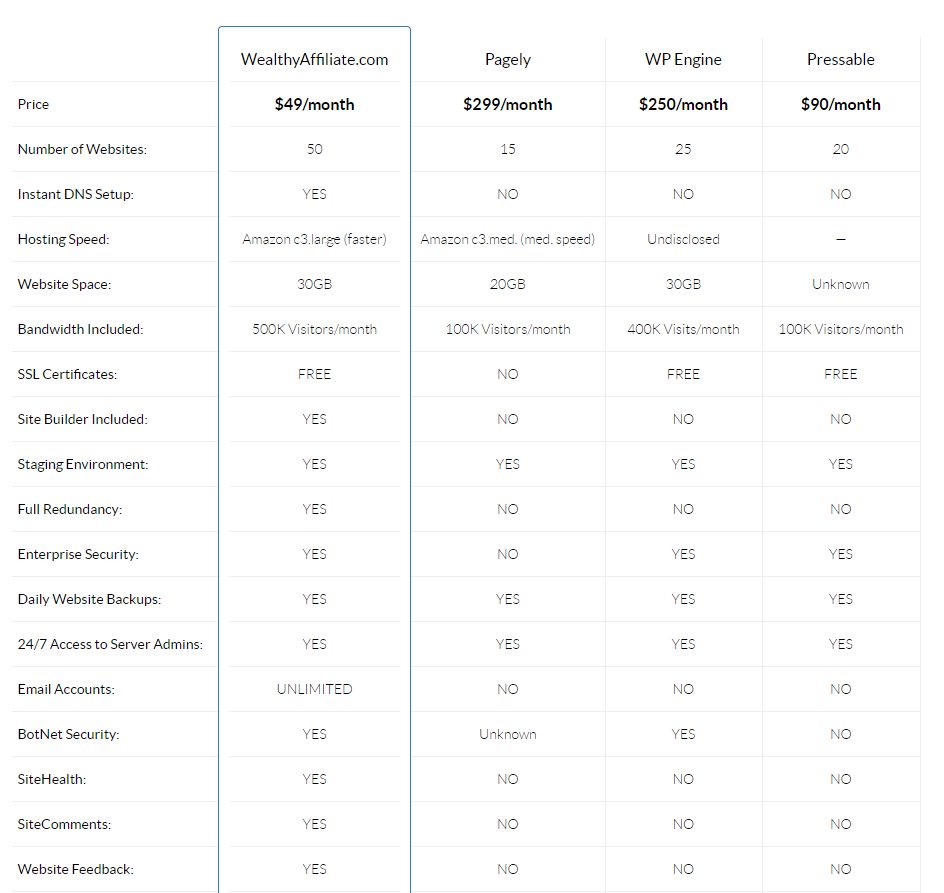Viewport: 944px width, 893px height.
Task: Click the Staging Environment label
Action: [82, 464]
